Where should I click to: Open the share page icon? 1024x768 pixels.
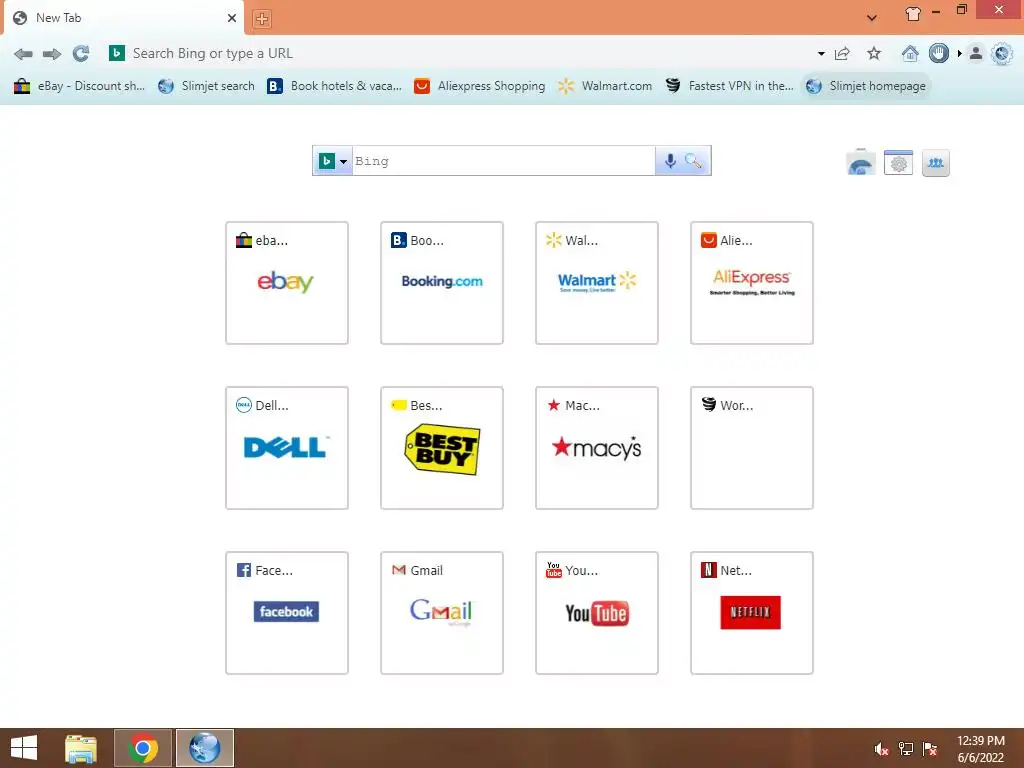842,54
